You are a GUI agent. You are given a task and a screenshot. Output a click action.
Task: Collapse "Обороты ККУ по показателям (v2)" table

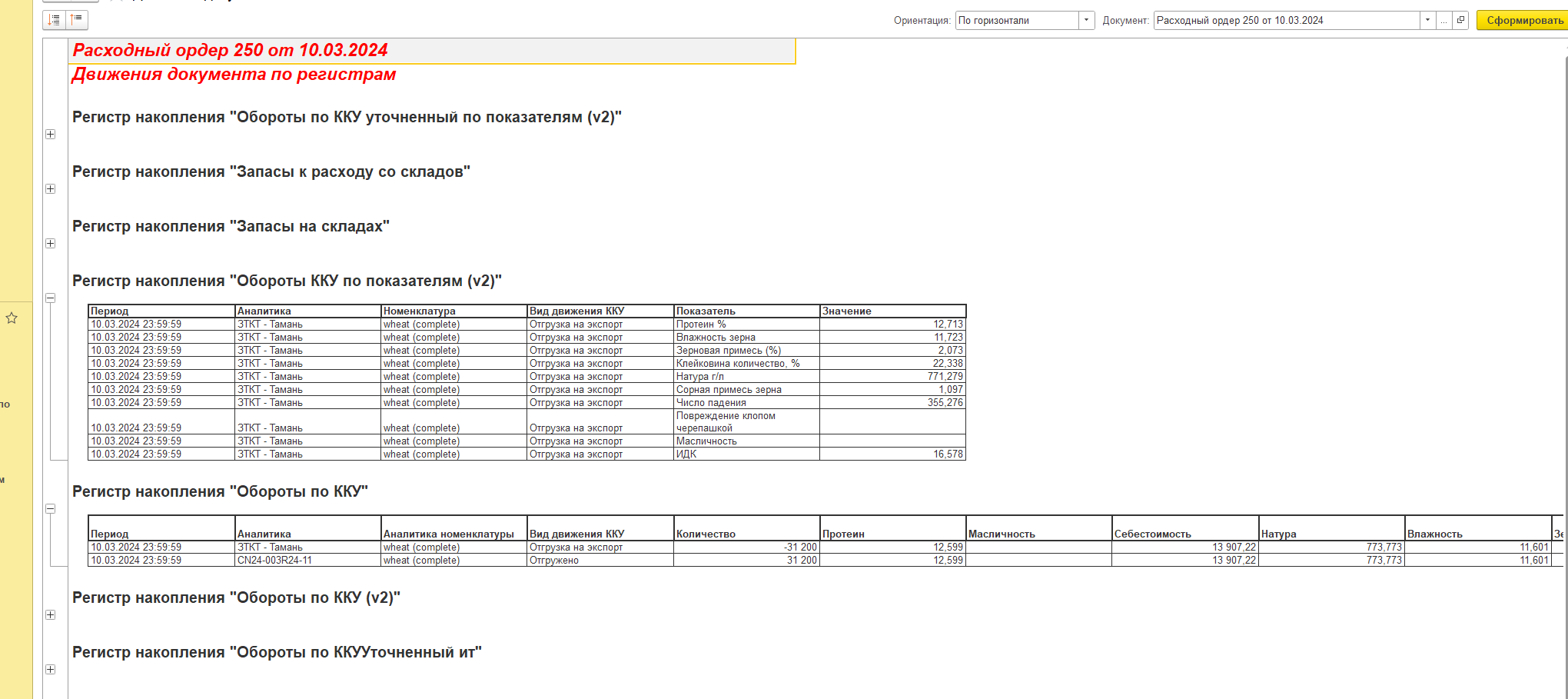[51, 298]
